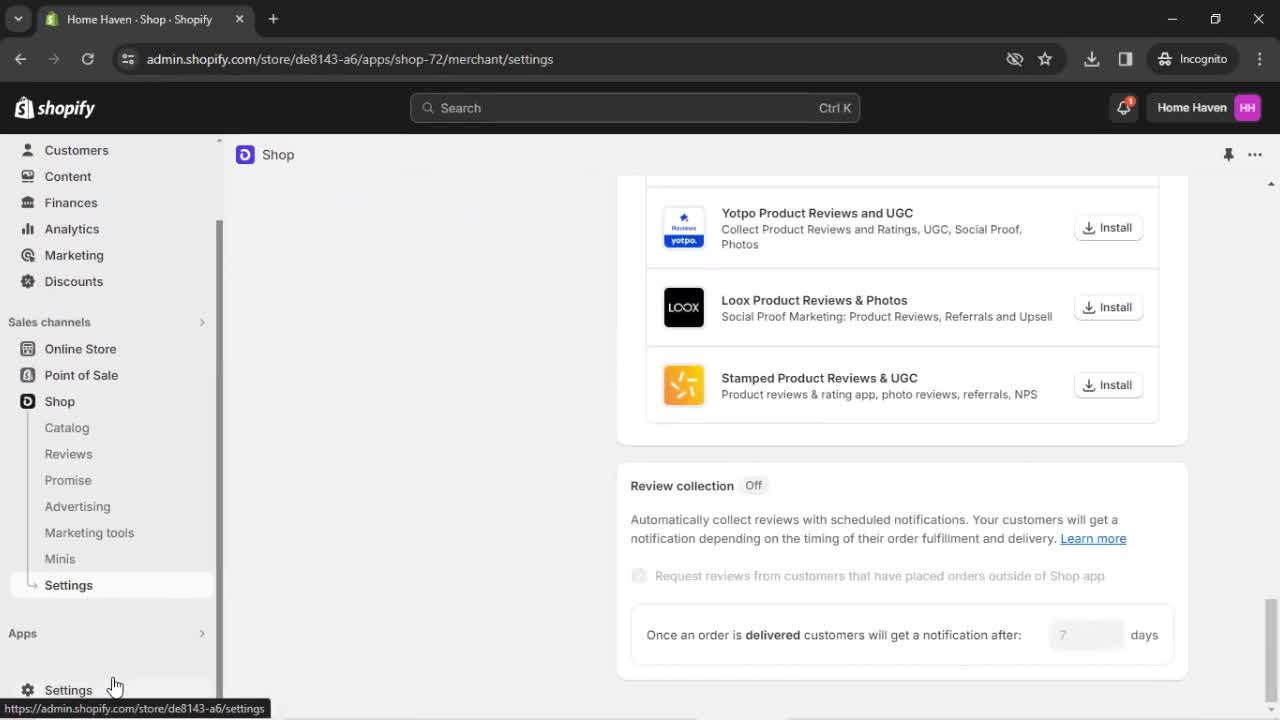This screenshot has height=720, width=1280.
Task: Click the Incognito indicator
Action: tap(1192, 59)
